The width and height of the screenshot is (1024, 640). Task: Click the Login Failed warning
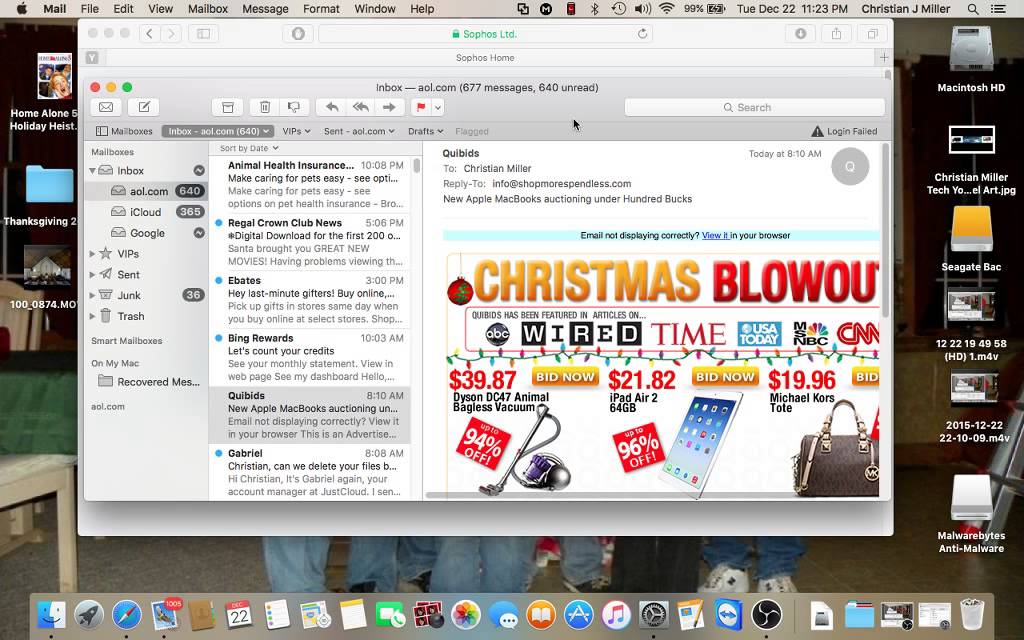pyautogui.click(x=844, y=131)
